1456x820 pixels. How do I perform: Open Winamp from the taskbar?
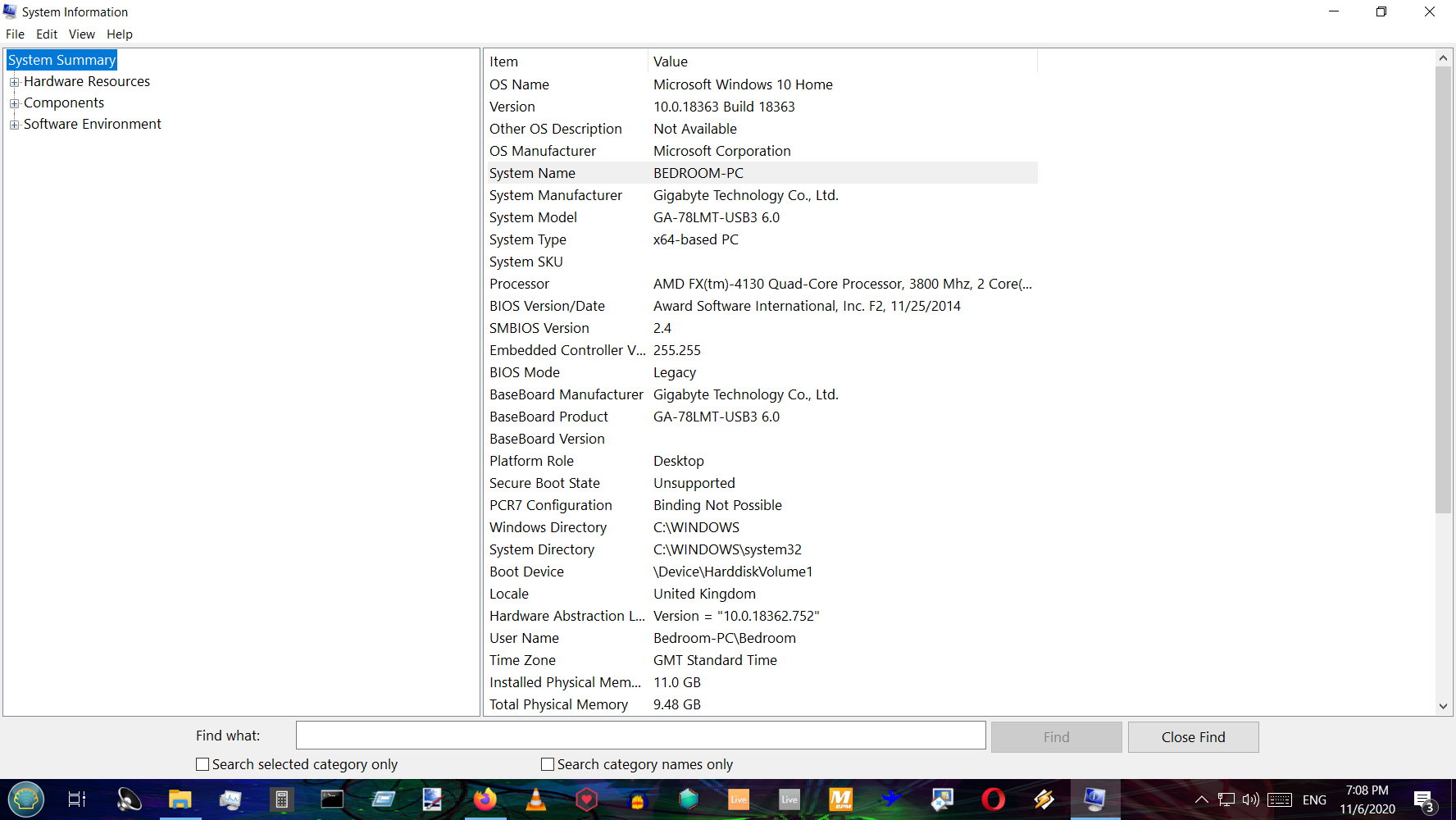[1044, 799]
